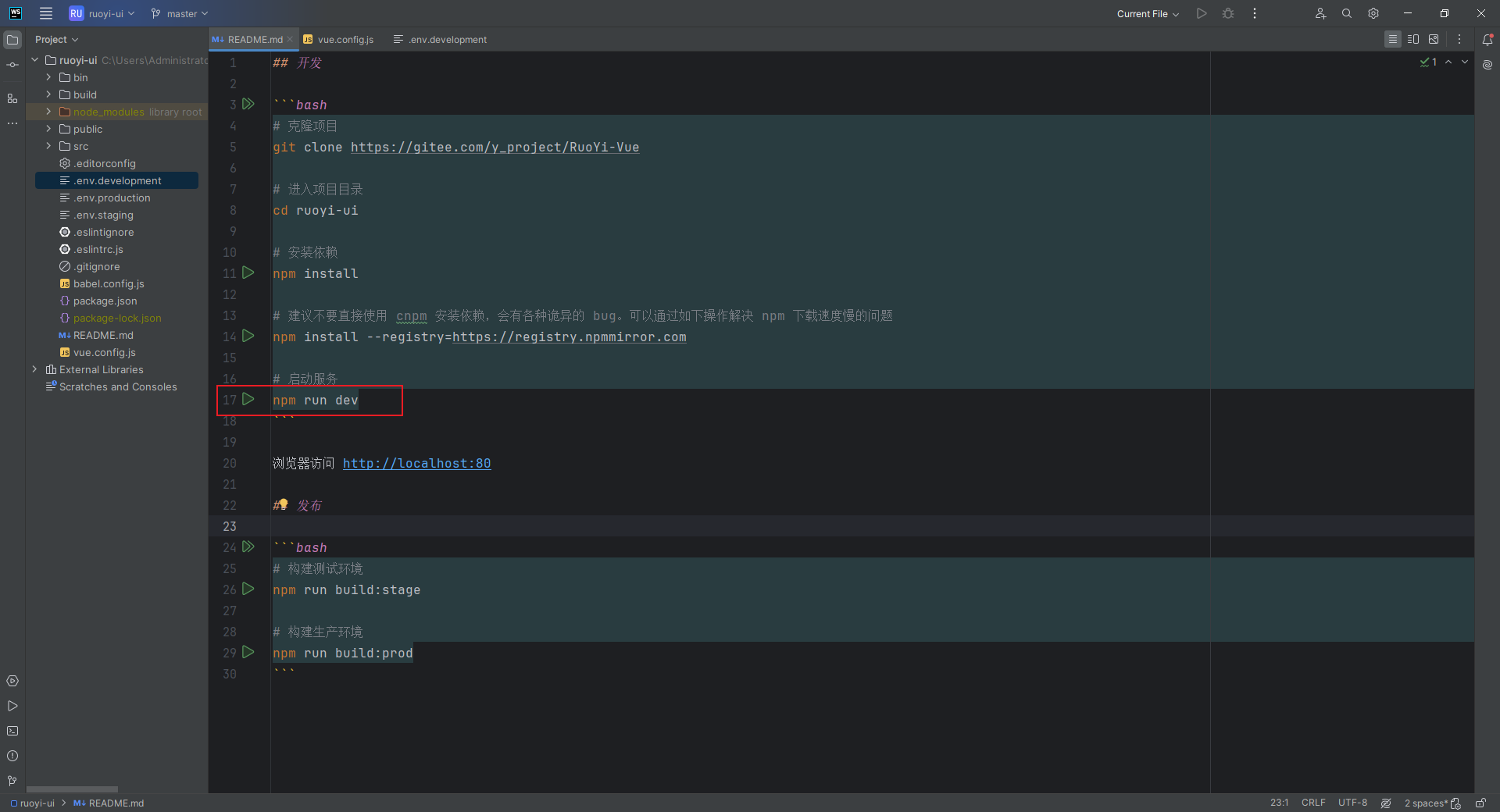This screenshot has width=1500, height=812.
Task: Open the Commit tool window
Action: (12, 65)
